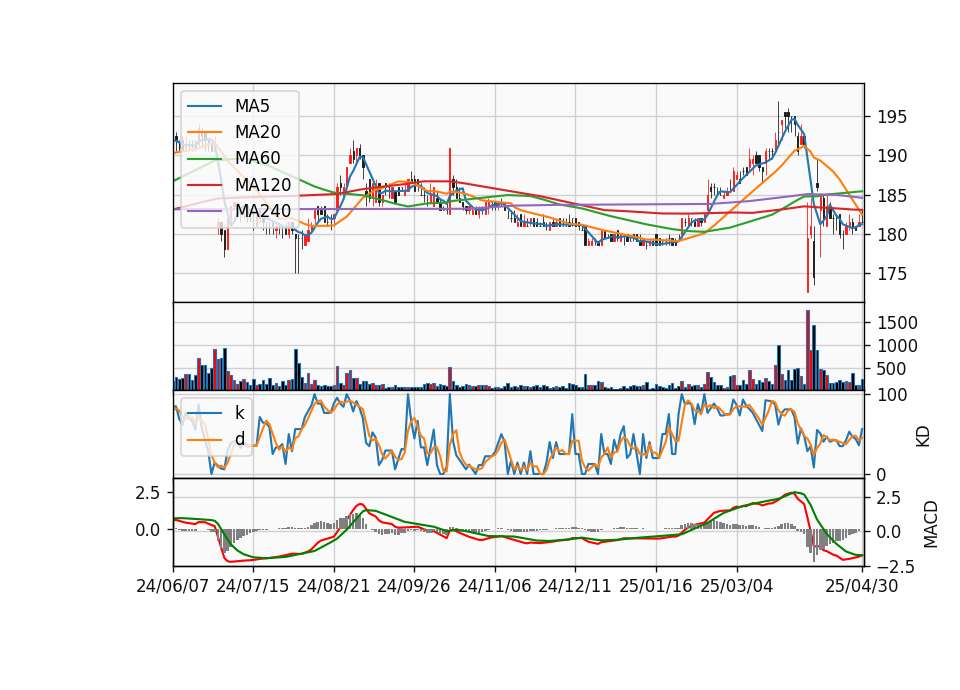This screenshot has width=960, height=690.
Task: Click the 25/01/16 date axis label
Action: point(656,586)
